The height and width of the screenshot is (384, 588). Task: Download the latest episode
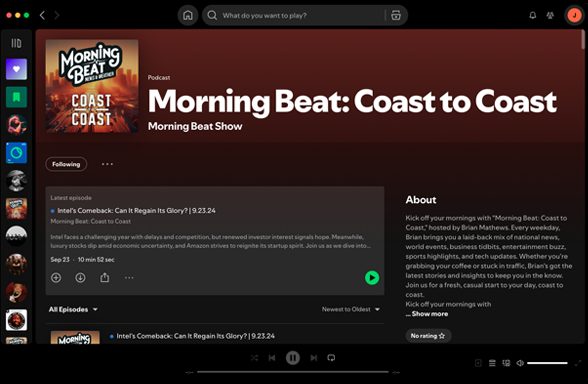click(80, 278)
